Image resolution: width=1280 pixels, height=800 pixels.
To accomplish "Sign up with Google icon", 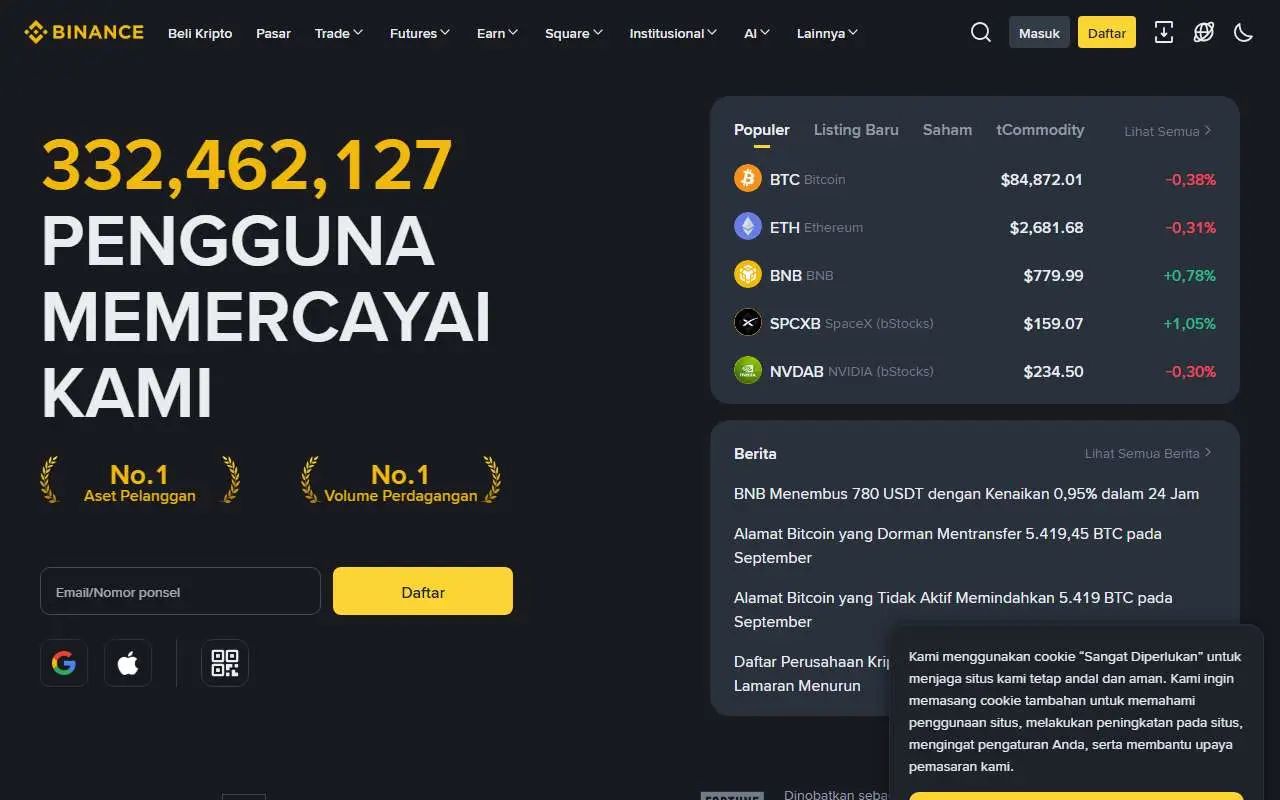I will point(64,663).
